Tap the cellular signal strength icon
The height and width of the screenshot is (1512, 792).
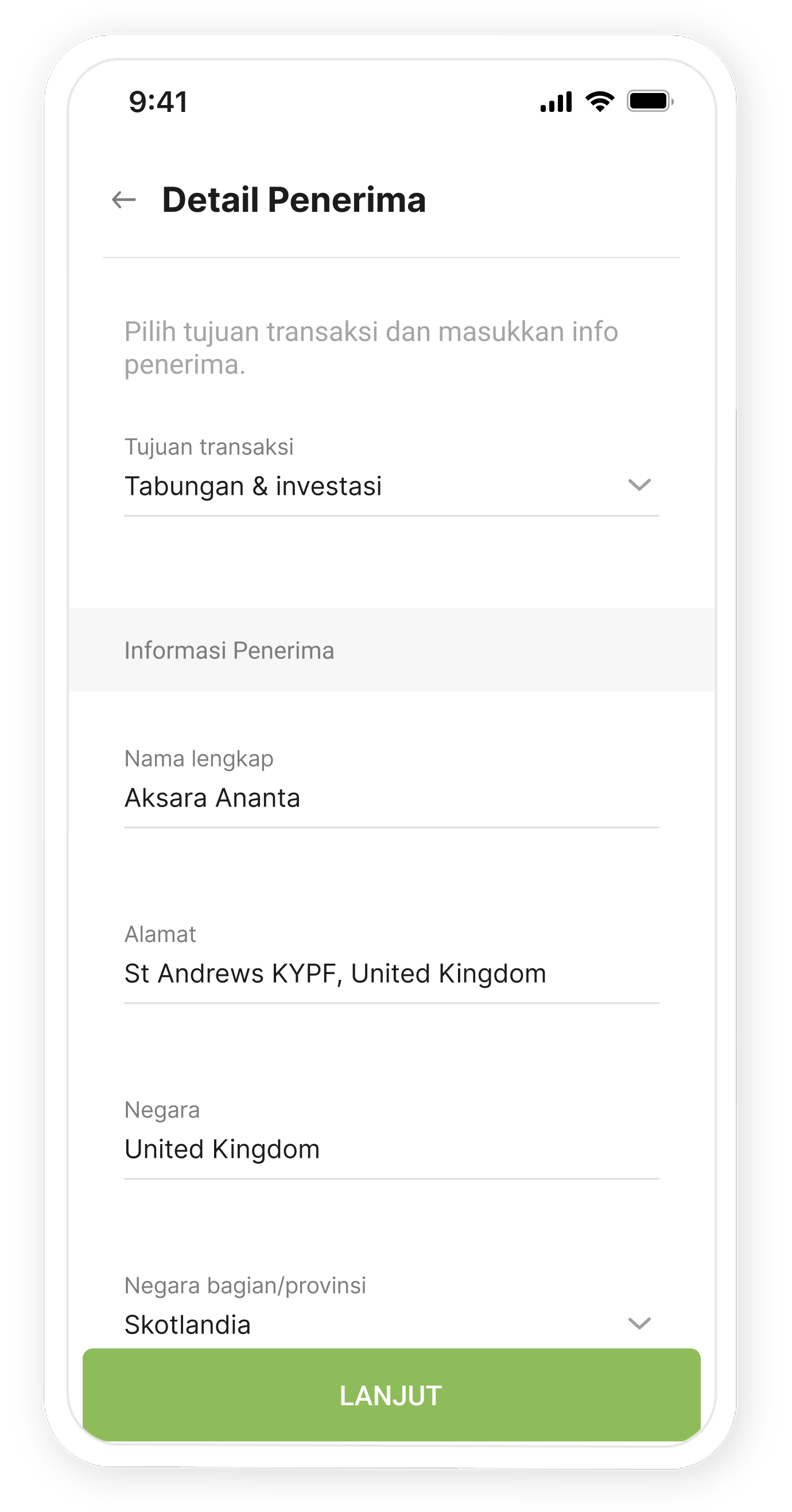(x=556, y=102)
